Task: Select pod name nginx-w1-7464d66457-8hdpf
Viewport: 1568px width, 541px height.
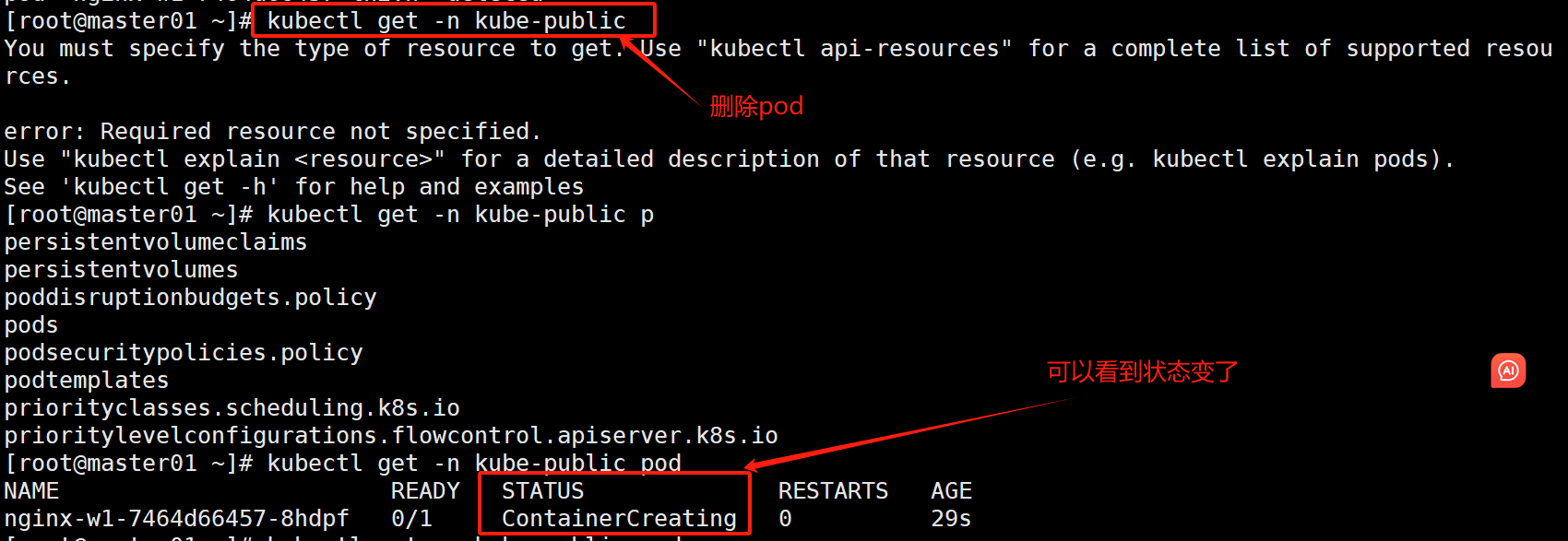Action: 176,519
